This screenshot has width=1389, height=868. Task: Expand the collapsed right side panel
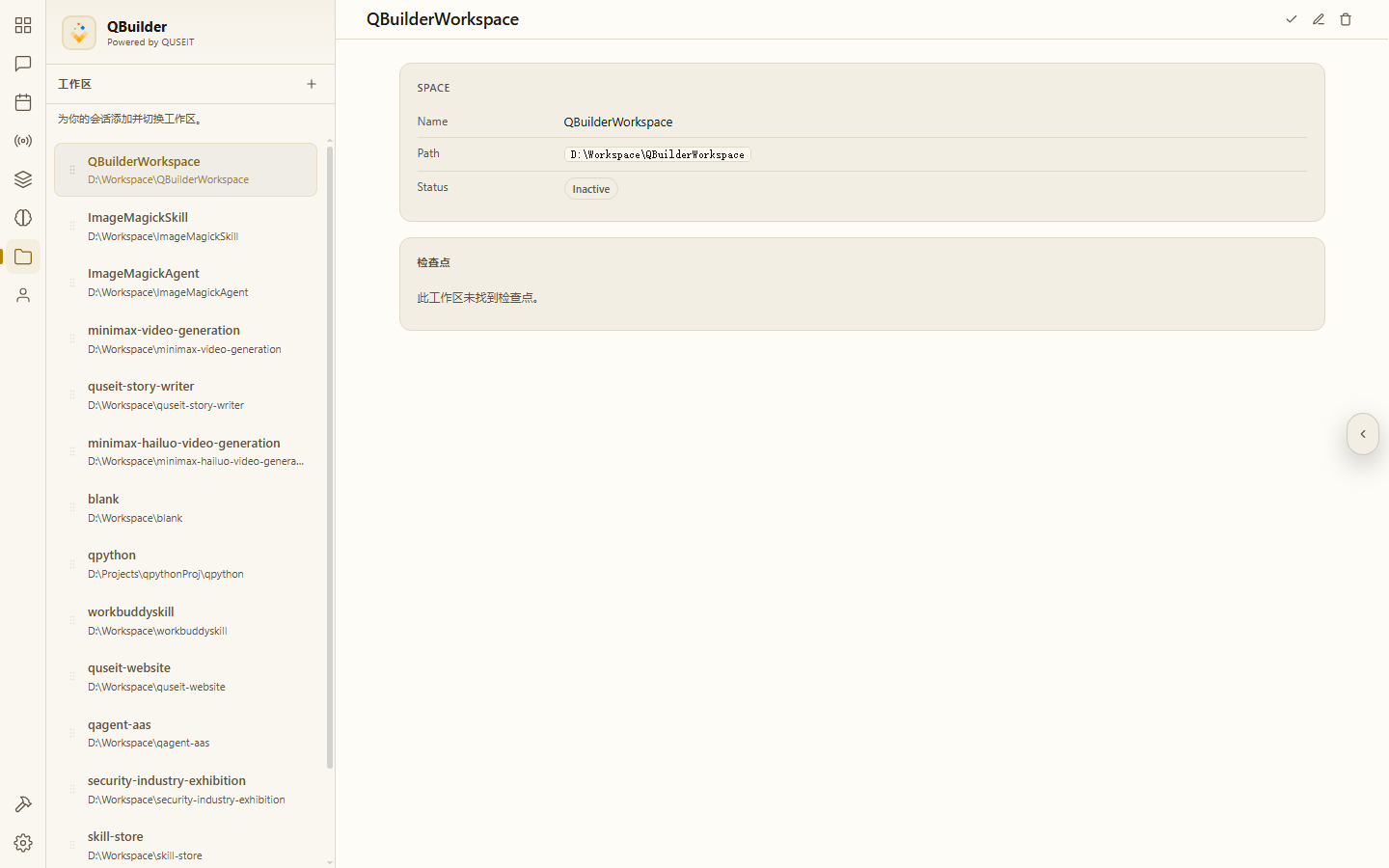(1363, 434)
